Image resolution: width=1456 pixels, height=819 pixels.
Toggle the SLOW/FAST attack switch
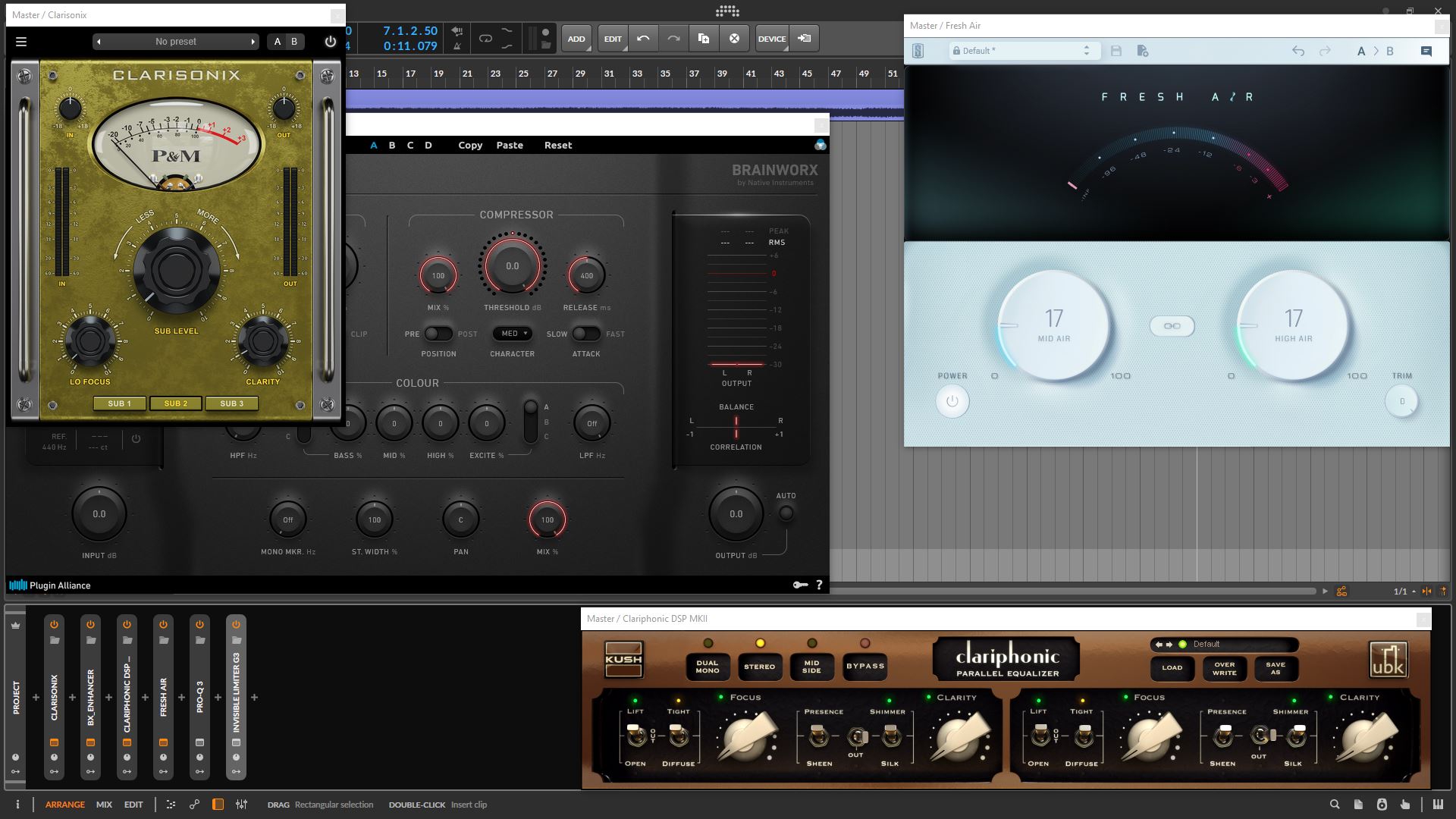pyautogui.click(x=585, y=334)
